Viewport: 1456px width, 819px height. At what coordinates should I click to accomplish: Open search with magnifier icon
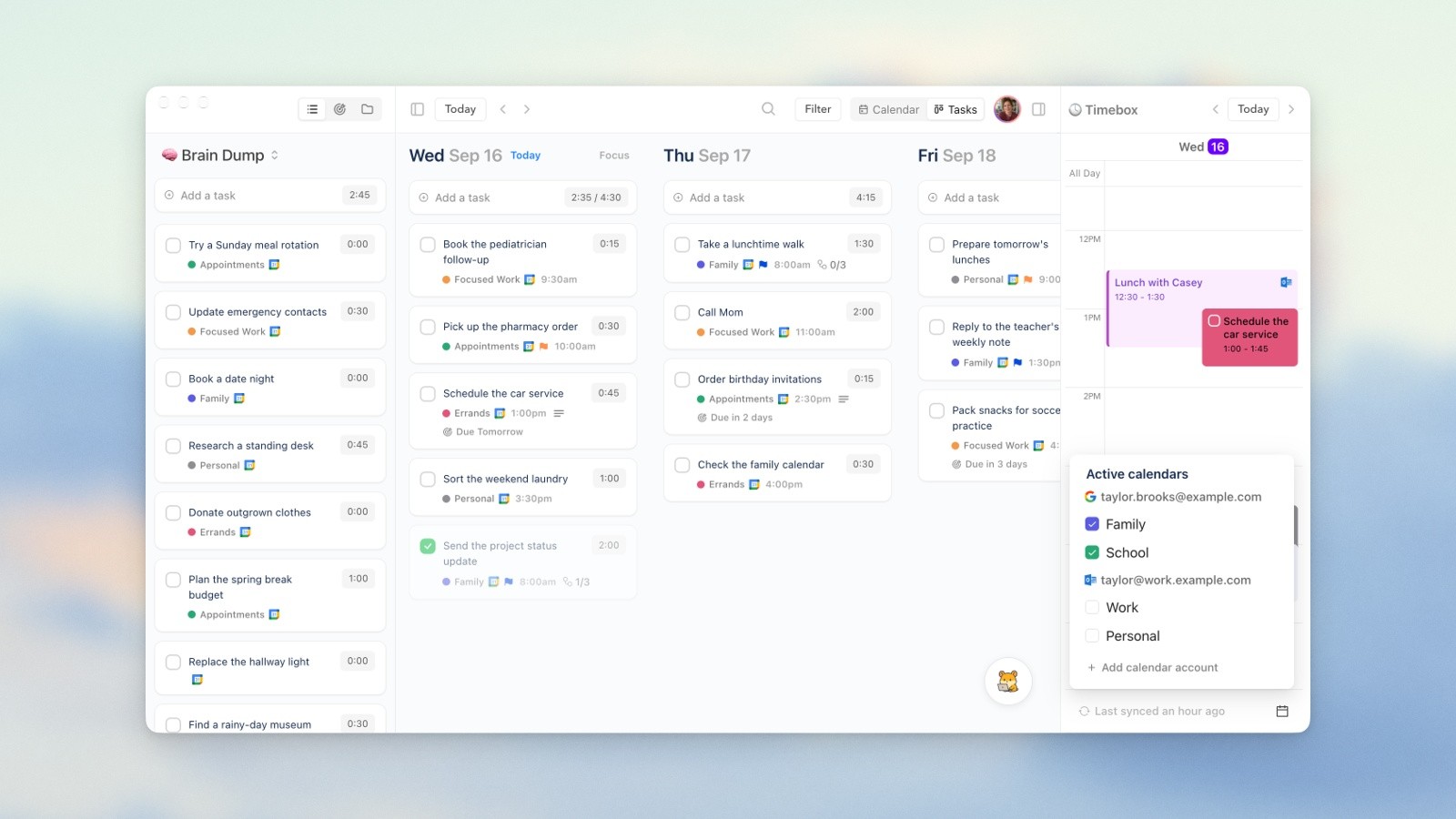coord(768,109)
